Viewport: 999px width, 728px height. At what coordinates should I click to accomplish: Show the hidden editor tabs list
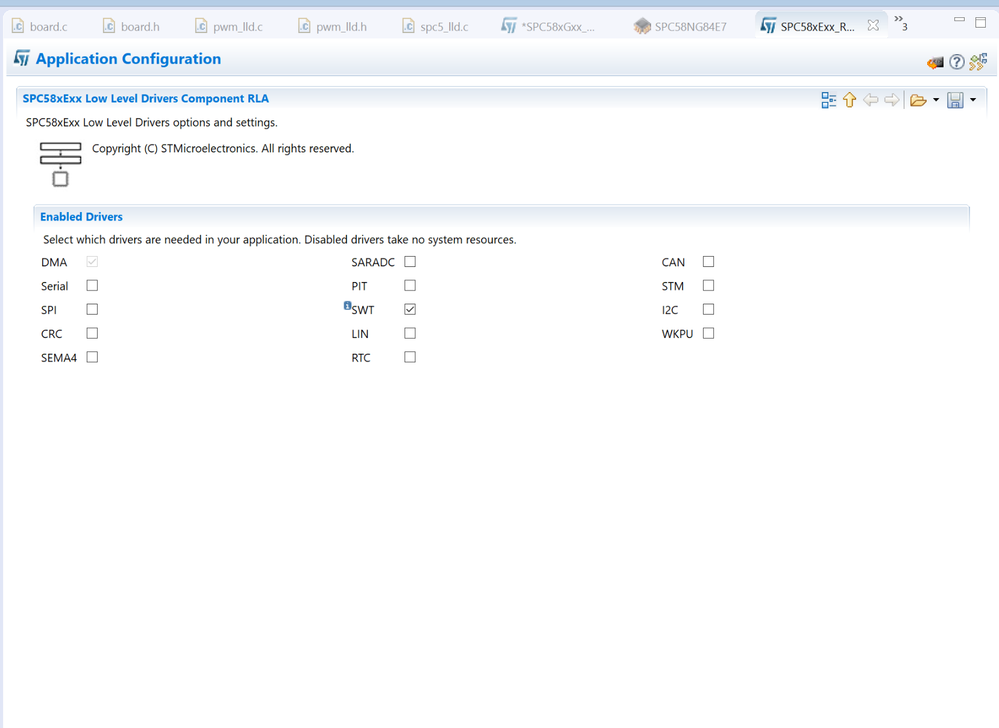tap(901, 23)
